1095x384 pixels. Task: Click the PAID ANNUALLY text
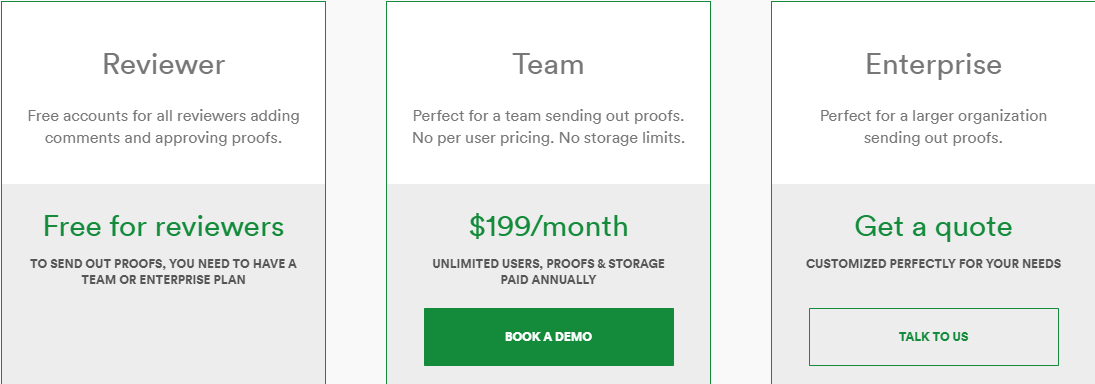click(548, 279)
